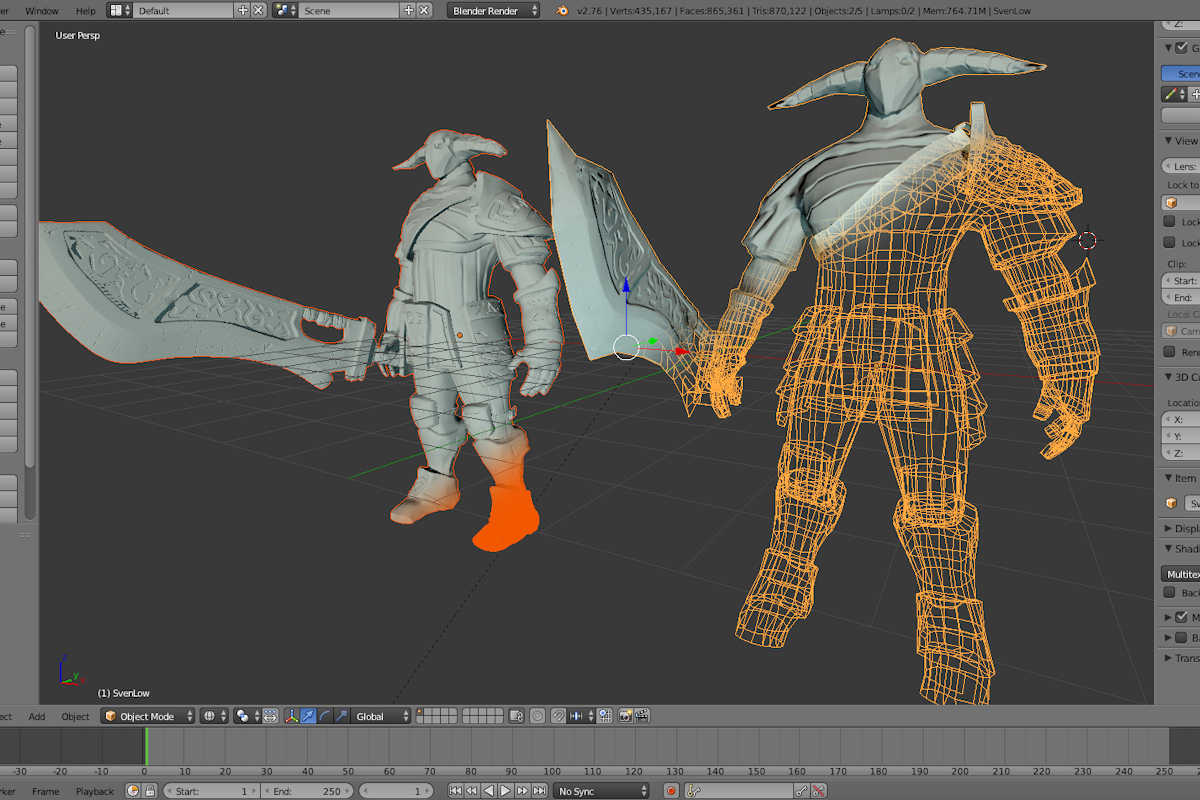
Task: Open the Blender Render engine dropdown
Action: (494, 10)
